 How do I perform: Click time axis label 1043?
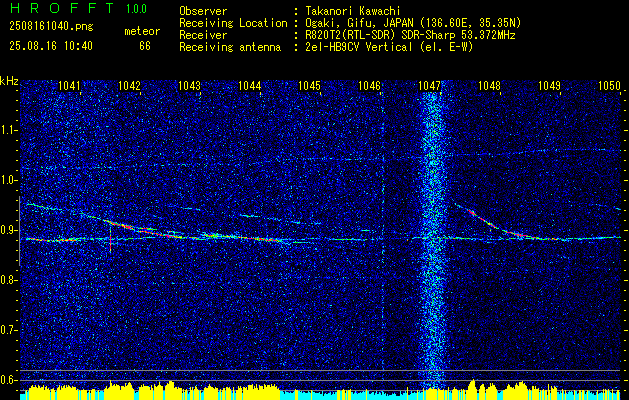click(189, 85)
